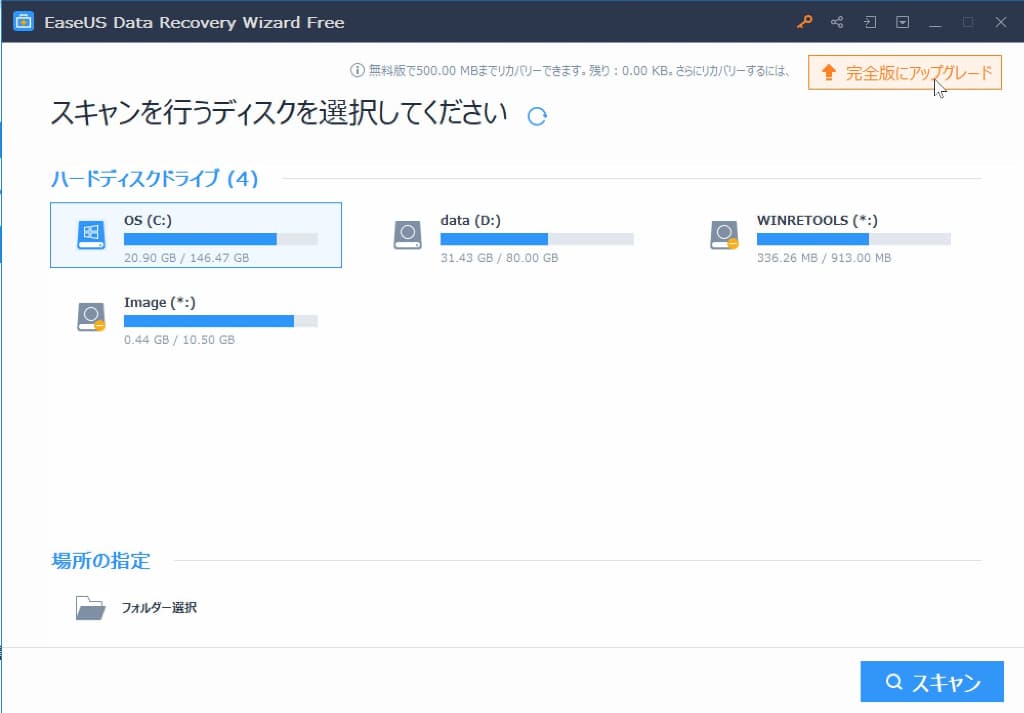The image size is (1024, 713).
Task: Select the OS (C:) drive icon
Action: (x=91, y=235)
